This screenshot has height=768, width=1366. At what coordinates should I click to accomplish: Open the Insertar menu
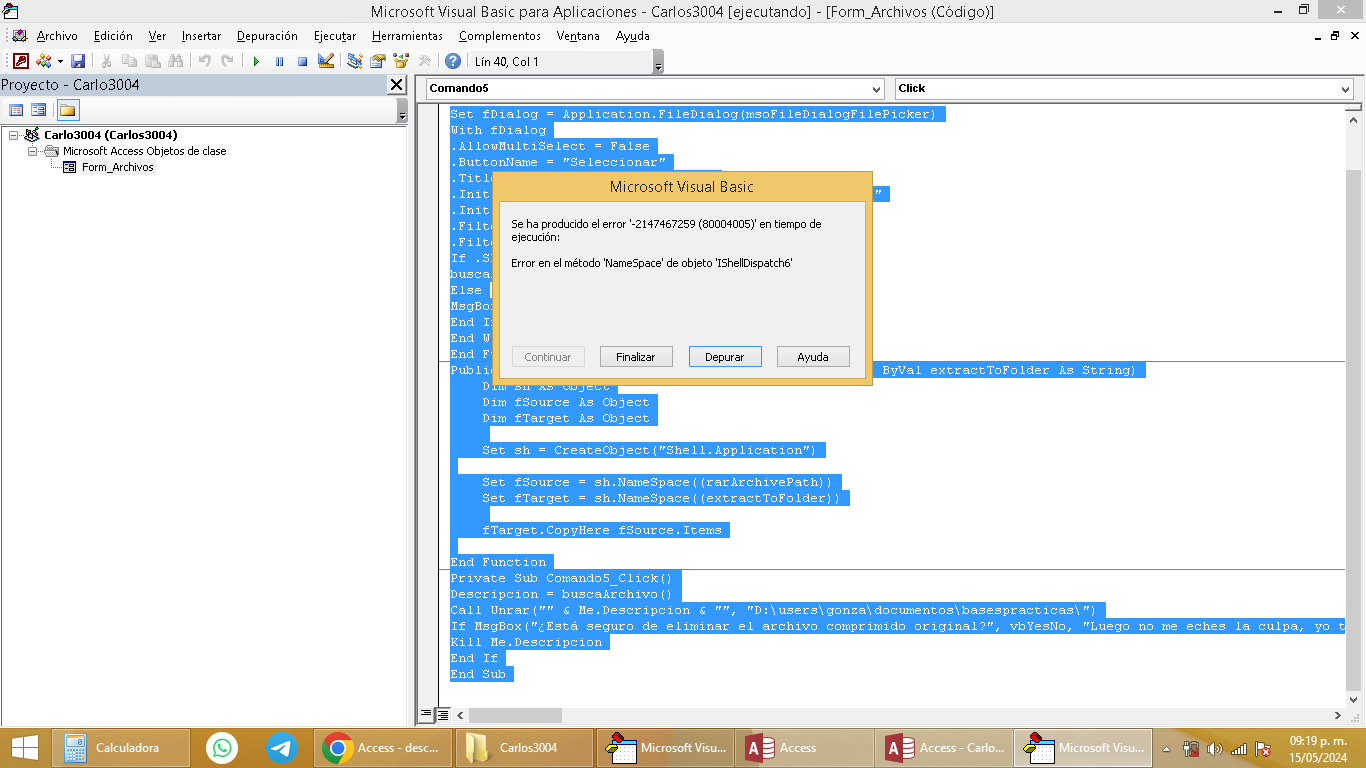[201, 36]
